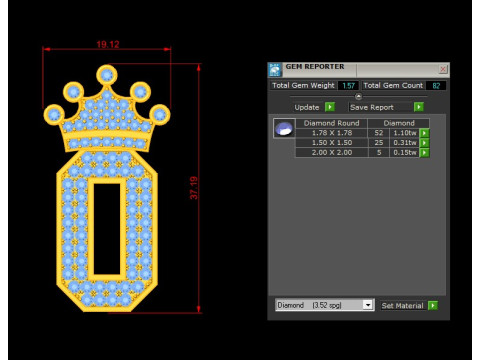
Task: Click the Total Gem Count label
Action: point(393,86)
